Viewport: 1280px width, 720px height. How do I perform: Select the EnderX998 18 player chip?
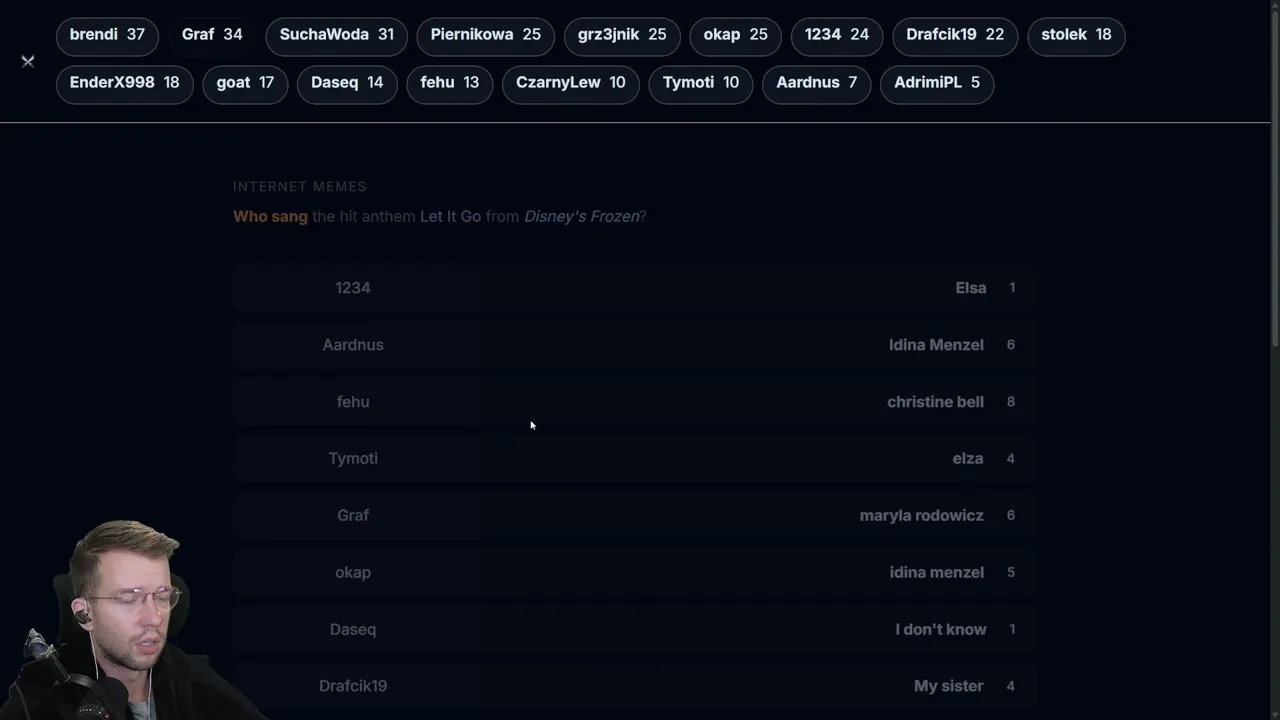click(124, 83)
